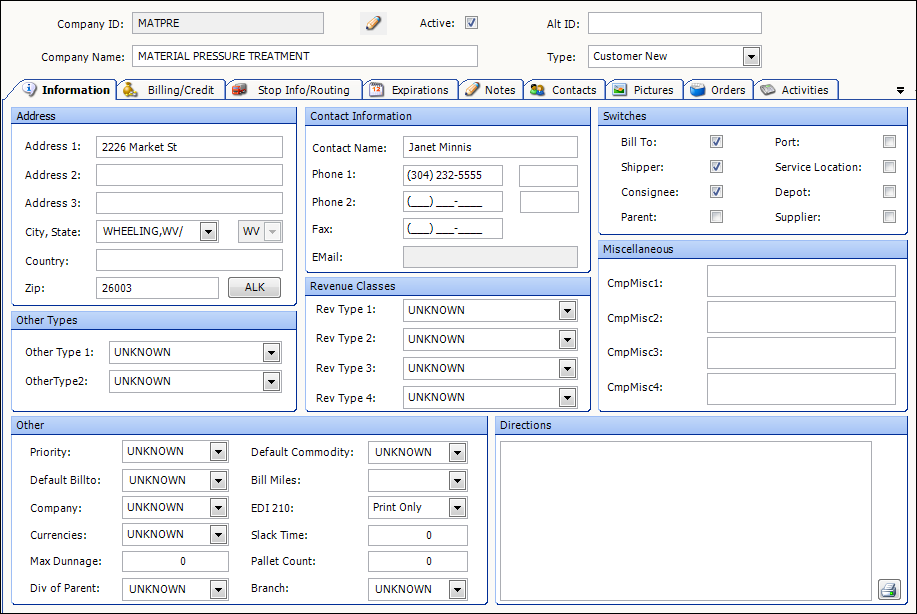Click the tab overflow arrow at right
The image size is (917, 614).
pos(901,90)
